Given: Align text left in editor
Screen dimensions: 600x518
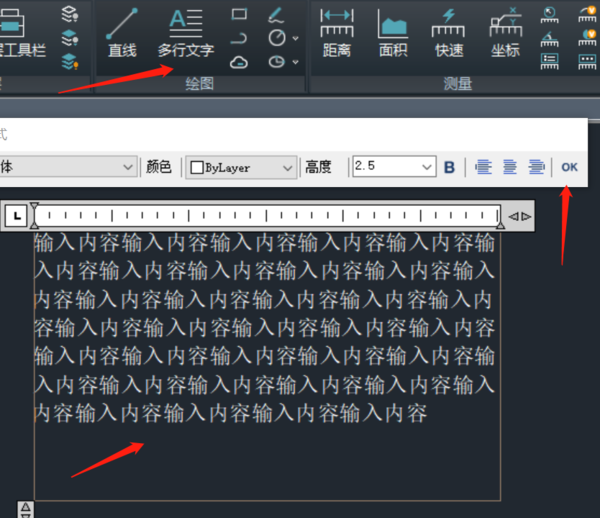Looking at the screenshot, I should click(x=483, y=167).
